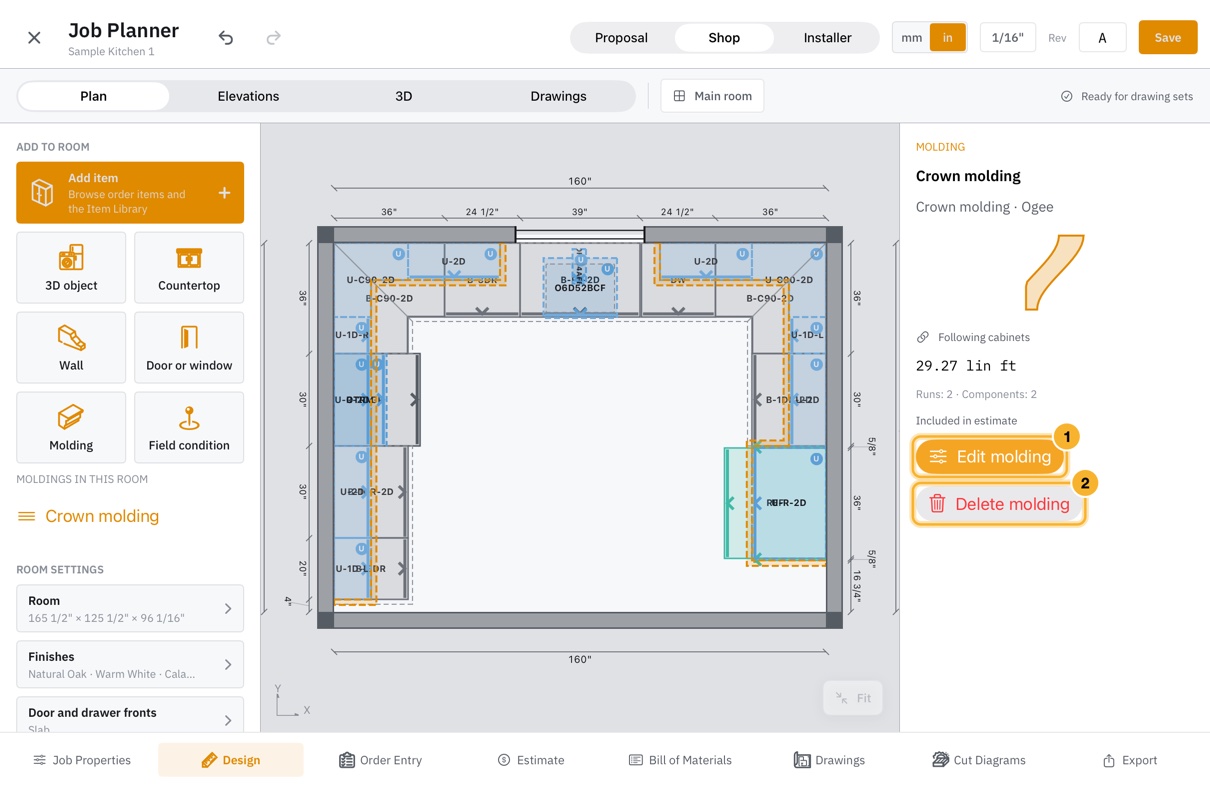The width and height of the screenshot is (1210, 808).
Task: Select the REFR-2D cabinet in the plan
Action: tap(790, 503)
